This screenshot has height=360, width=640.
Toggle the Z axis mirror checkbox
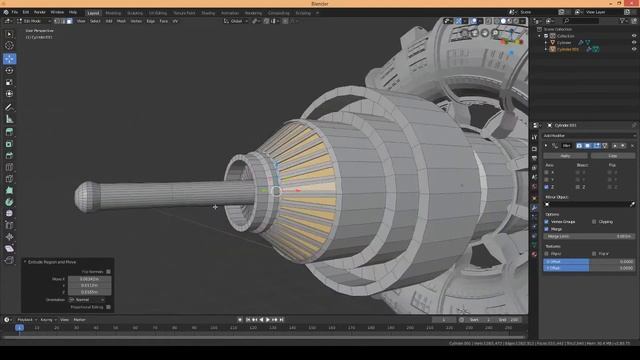click(547, 187)
